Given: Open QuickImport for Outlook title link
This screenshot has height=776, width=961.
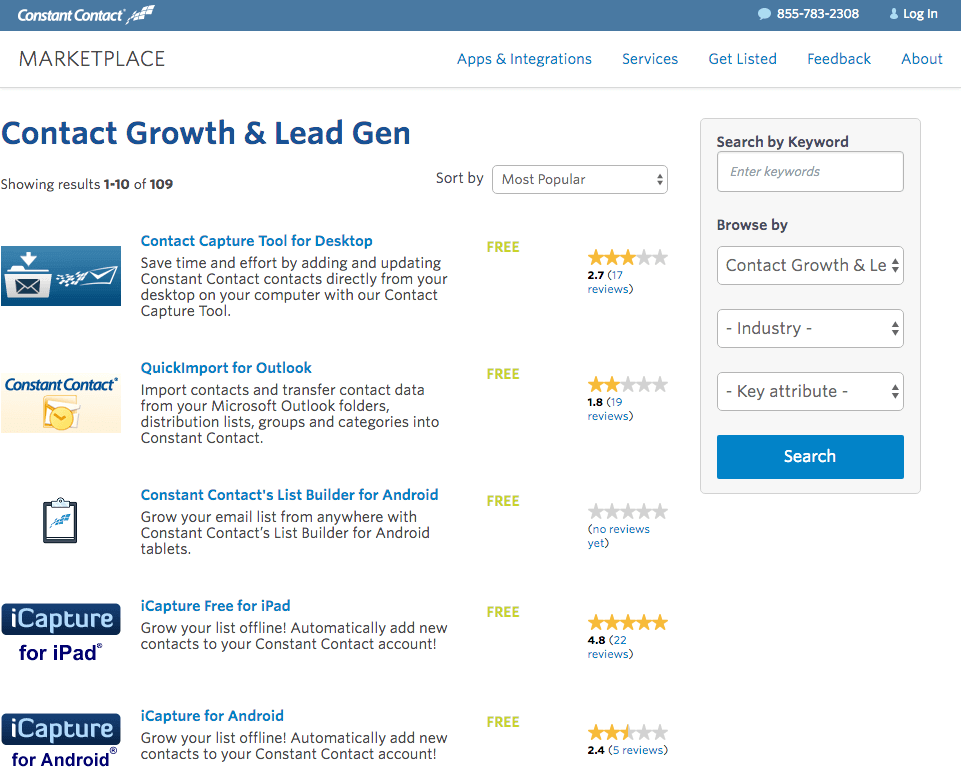Looking at the screenshot, I should (x=226, y=368).
